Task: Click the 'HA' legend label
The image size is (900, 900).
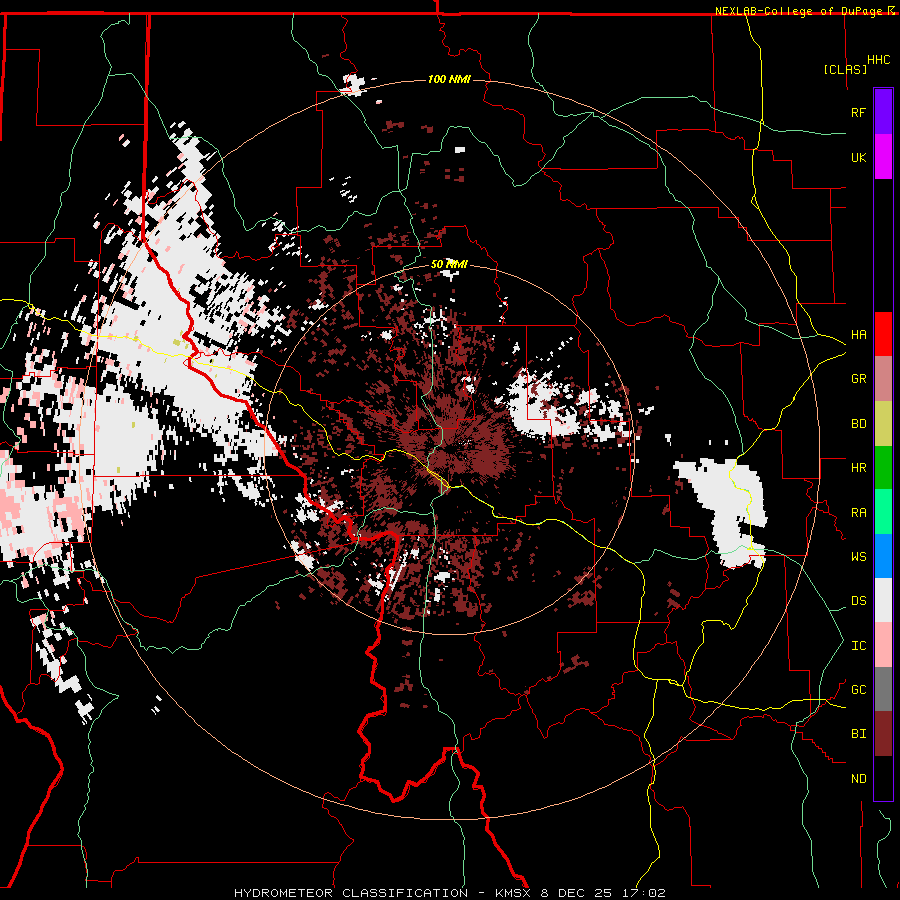Action: [859, 335]
